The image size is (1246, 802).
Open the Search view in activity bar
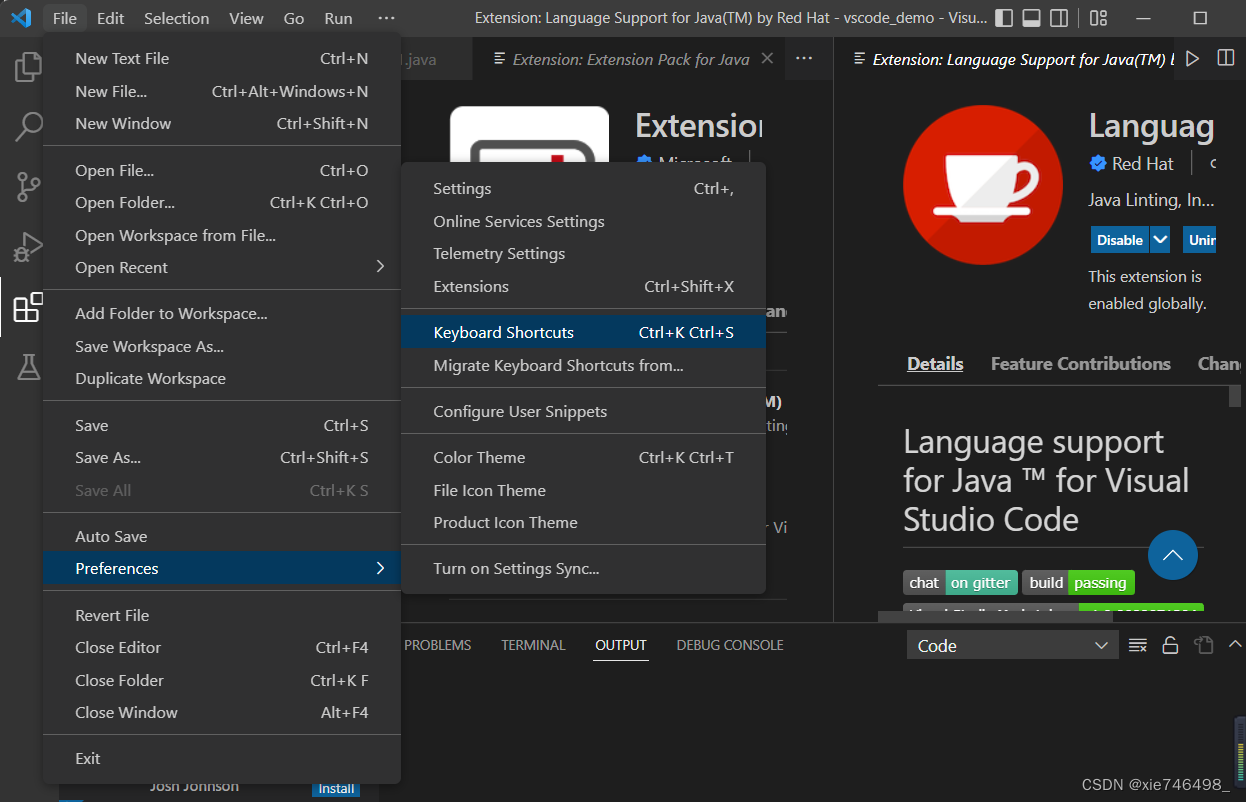click(x=28, y=126)
